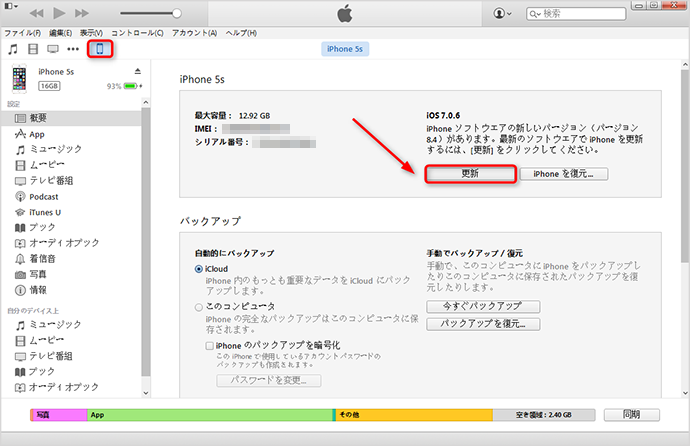The width and height of the screenshot is (690, 446).
Task: Click the バックアップを復元... button
Action: [483, 324]
